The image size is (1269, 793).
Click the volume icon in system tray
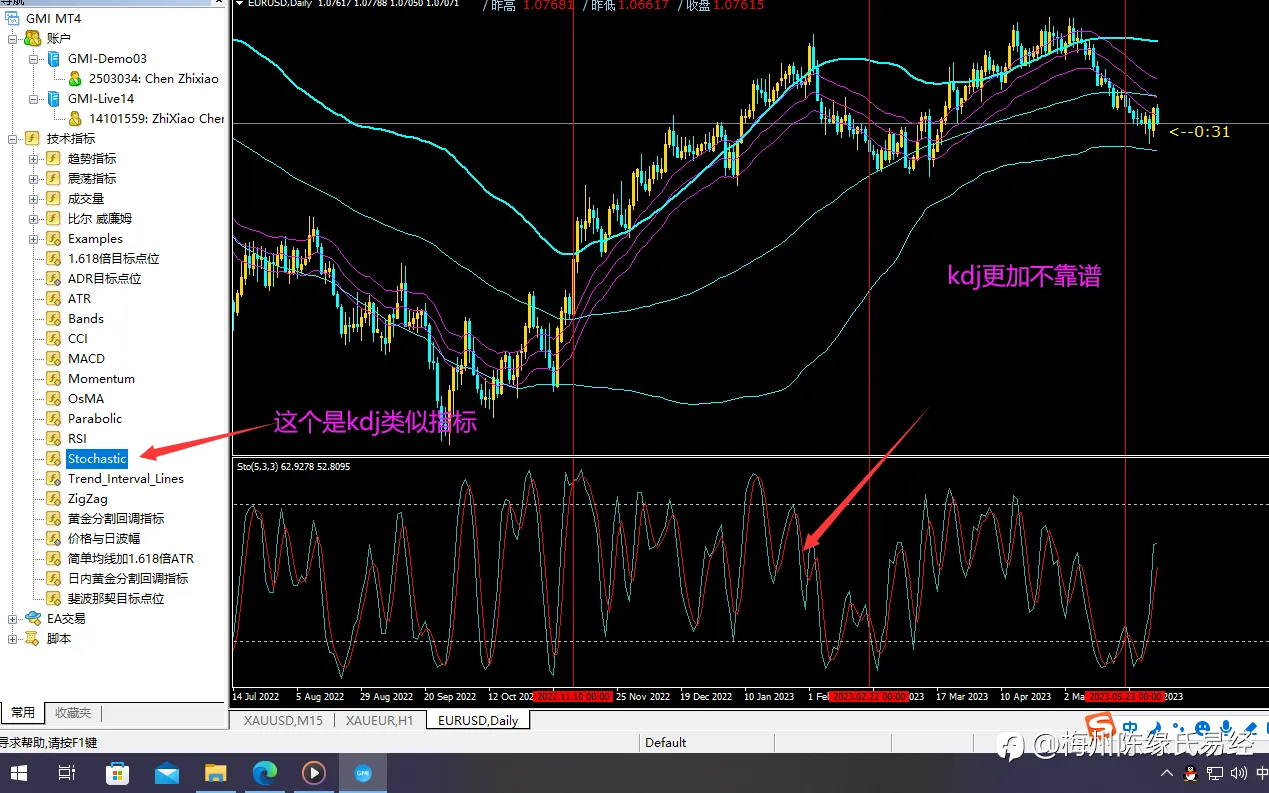click(1237, 773)
